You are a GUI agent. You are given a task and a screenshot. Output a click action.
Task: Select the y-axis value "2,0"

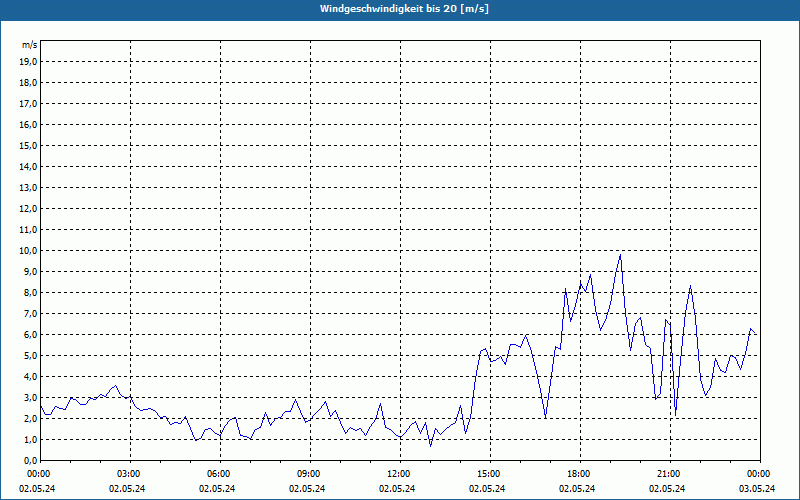click(x=30, y=418)
